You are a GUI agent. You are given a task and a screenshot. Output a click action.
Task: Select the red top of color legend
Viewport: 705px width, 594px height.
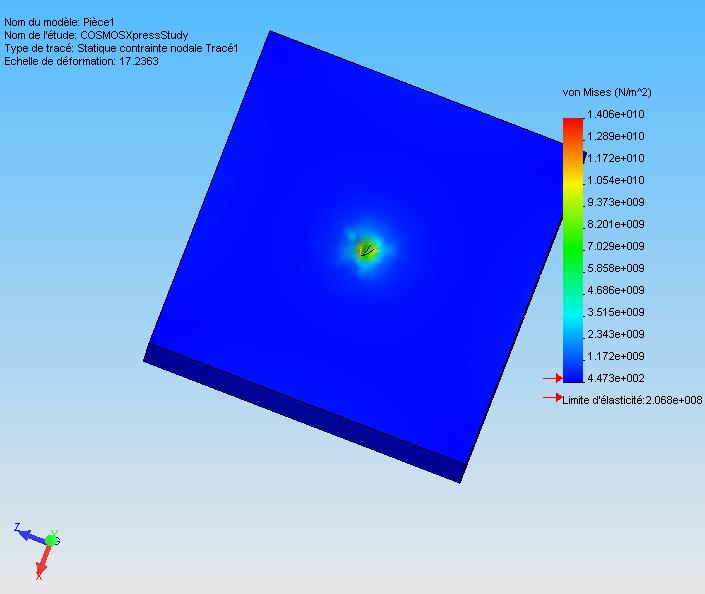pos(573,128)
